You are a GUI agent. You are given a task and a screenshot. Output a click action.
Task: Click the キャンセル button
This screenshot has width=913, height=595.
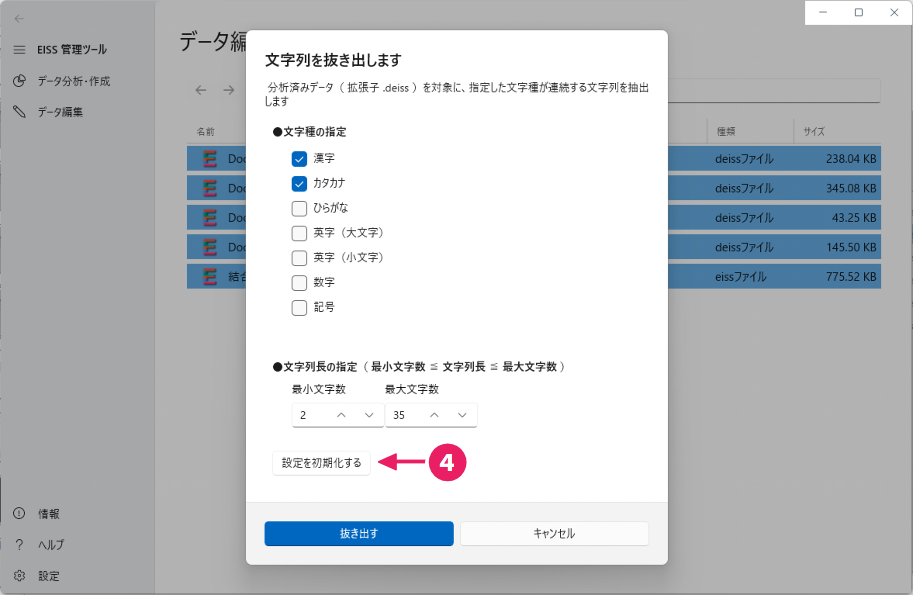554,534
